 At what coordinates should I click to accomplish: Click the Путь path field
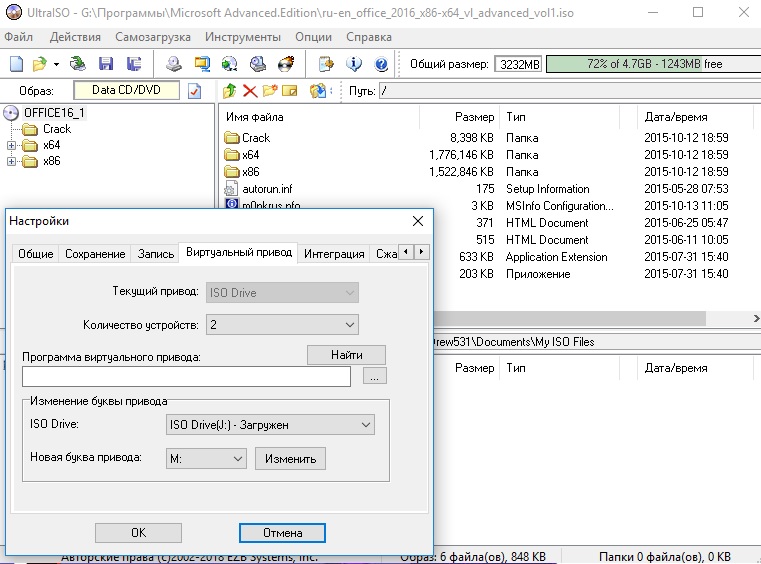pos(570,91)
